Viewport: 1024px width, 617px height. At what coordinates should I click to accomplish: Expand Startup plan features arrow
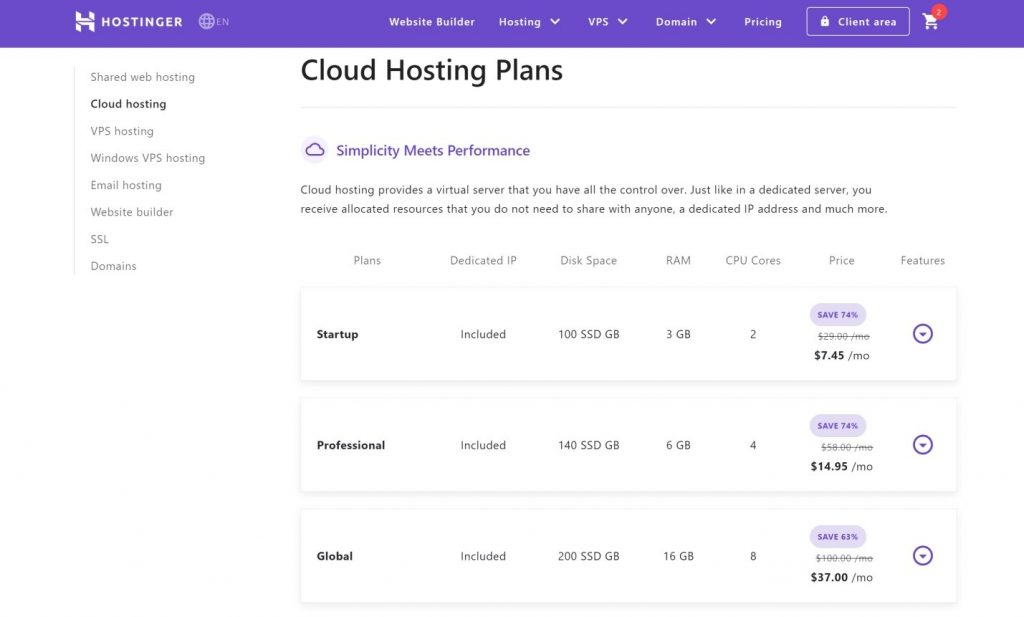point(923,334)
